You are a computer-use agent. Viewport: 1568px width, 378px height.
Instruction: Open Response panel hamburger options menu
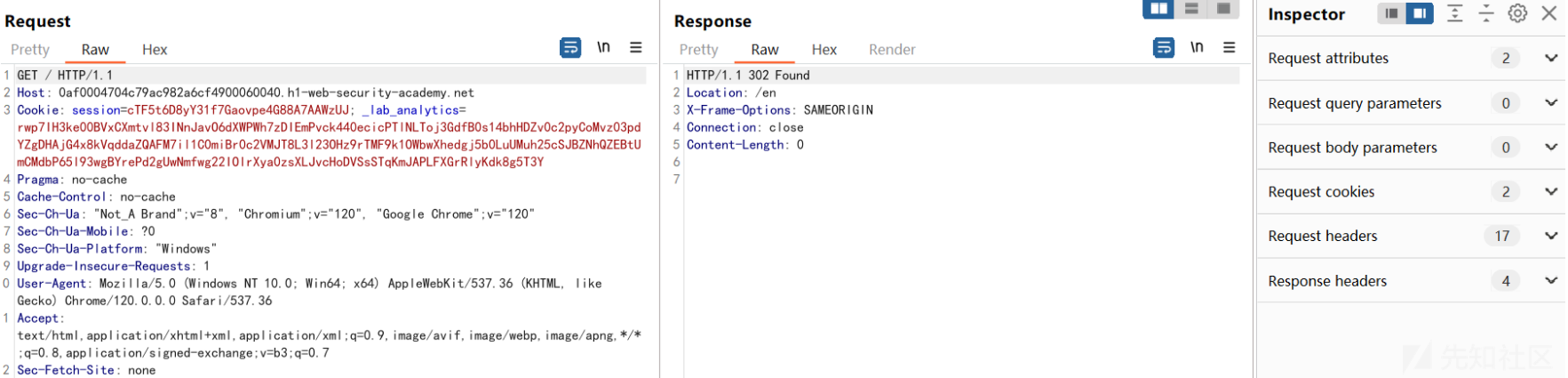[x=1230, y=47]
